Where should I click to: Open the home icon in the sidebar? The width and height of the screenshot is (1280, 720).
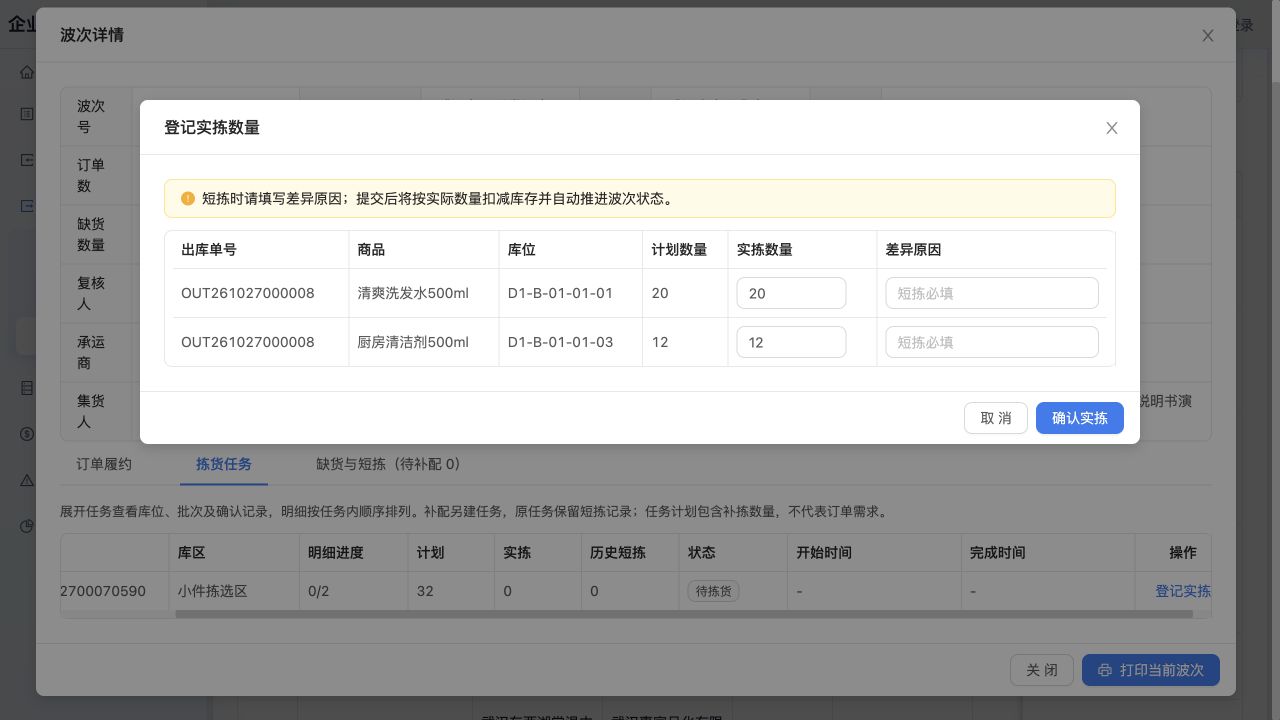click(27, 72)
